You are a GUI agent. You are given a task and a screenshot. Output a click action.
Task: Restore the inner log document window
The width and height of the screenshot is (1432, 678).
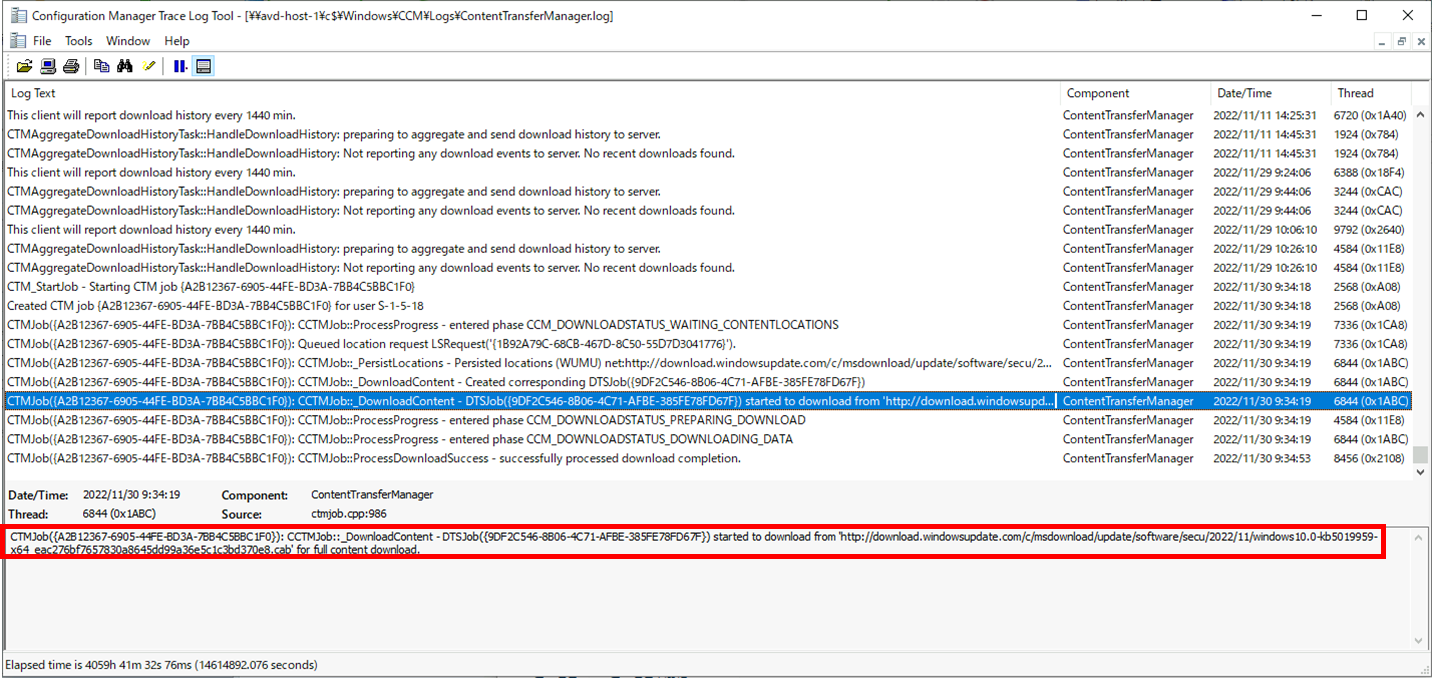[x=1401, y=41]
